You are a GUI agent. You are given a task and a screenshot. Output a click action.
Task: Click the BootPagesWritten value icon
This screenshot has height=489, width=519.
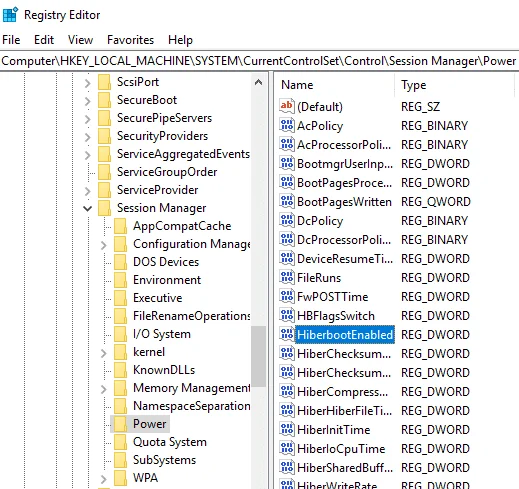click(x=287, y=201)
